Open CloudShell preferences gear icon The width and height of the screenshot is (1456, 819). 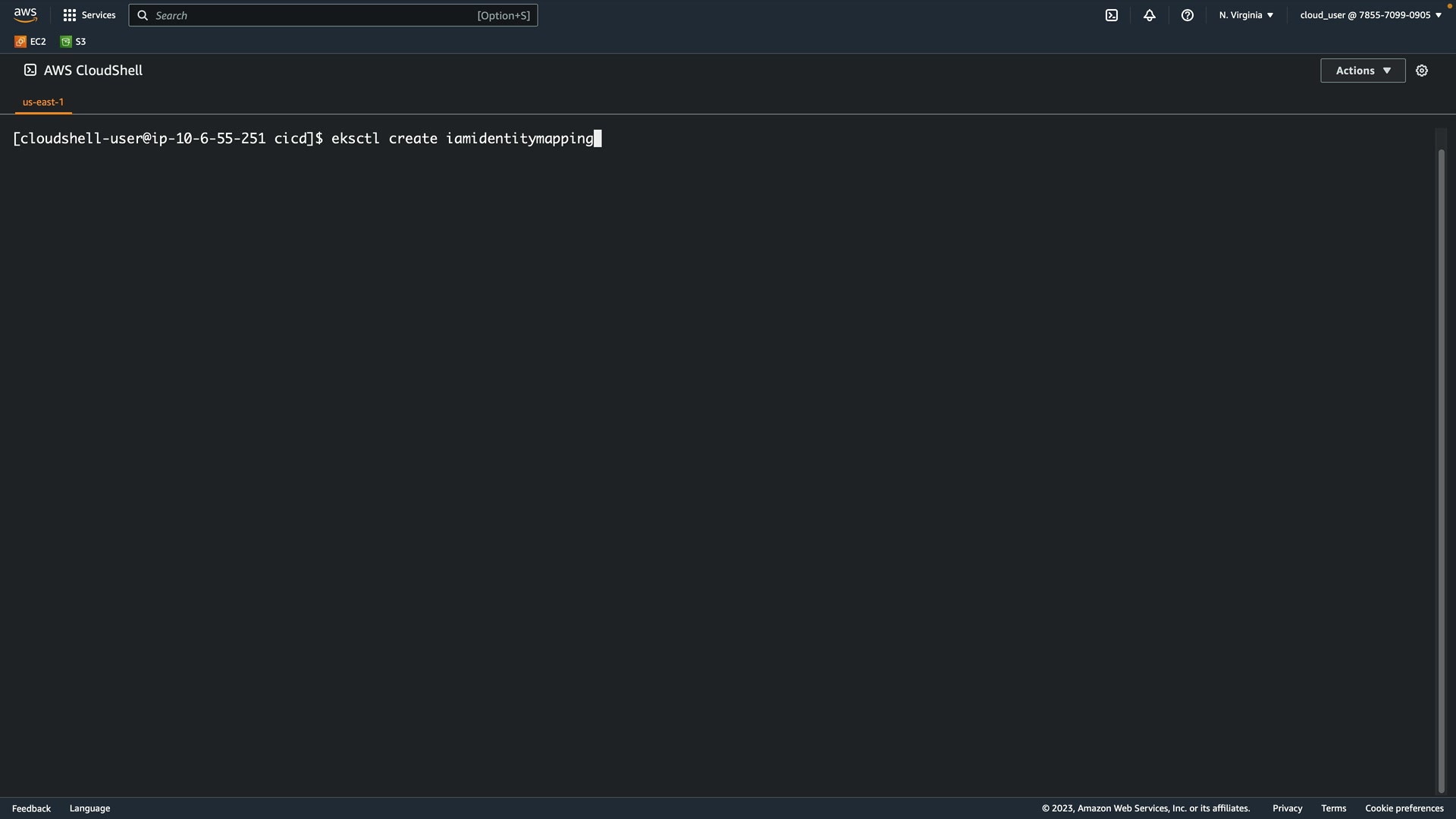tap(1422, 71)
